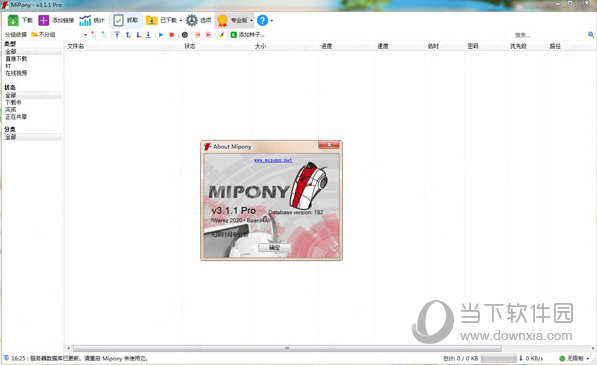Click the status bar database update message
597x365 pixels.
pyautogui.click(x=79, y=359)
